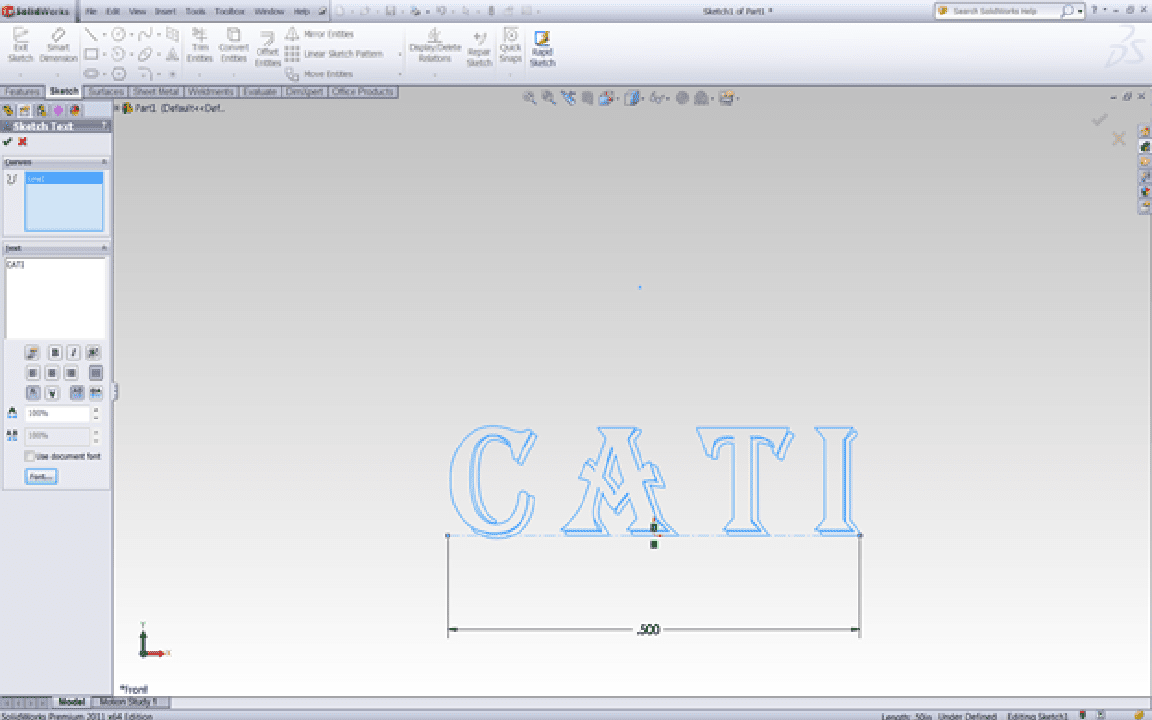The height and width of the screenshot is (720, 1152).
Task: Cancel Sketch Text with red X
Action: tap(22, 142)
